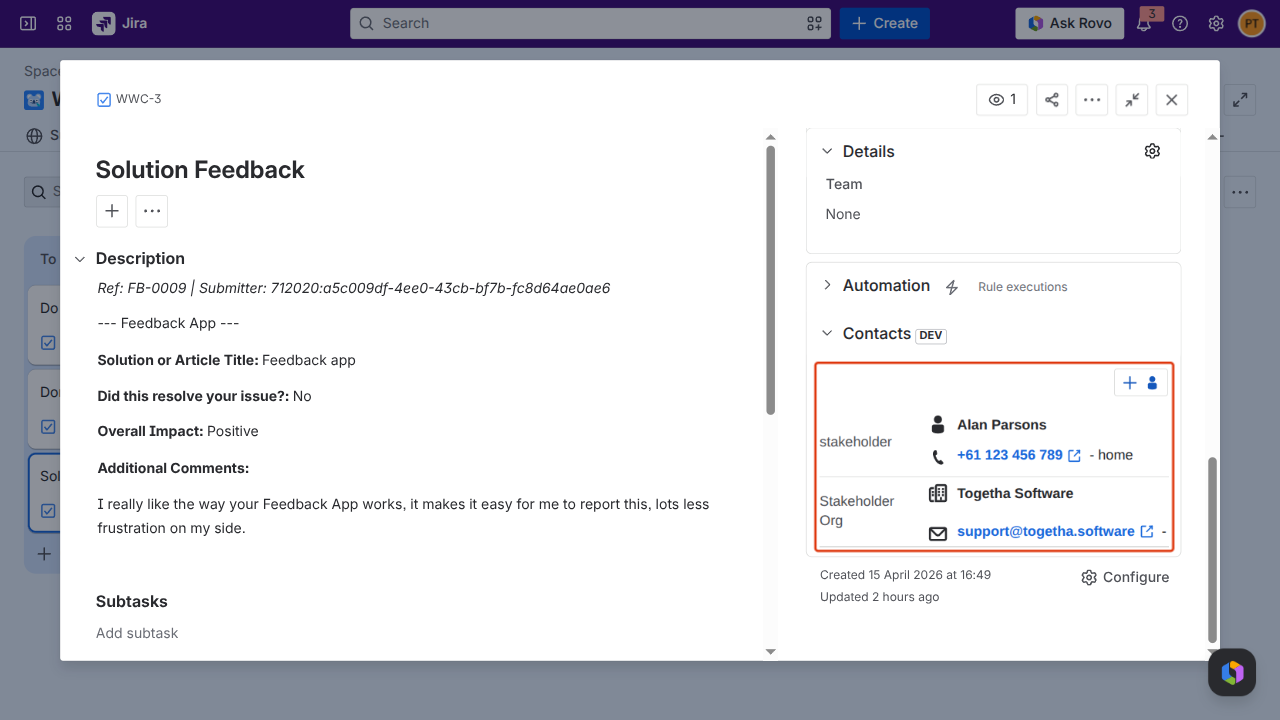Collapse the Contacts section
This screenshot has height=720, width=1280.
(827, 334)
